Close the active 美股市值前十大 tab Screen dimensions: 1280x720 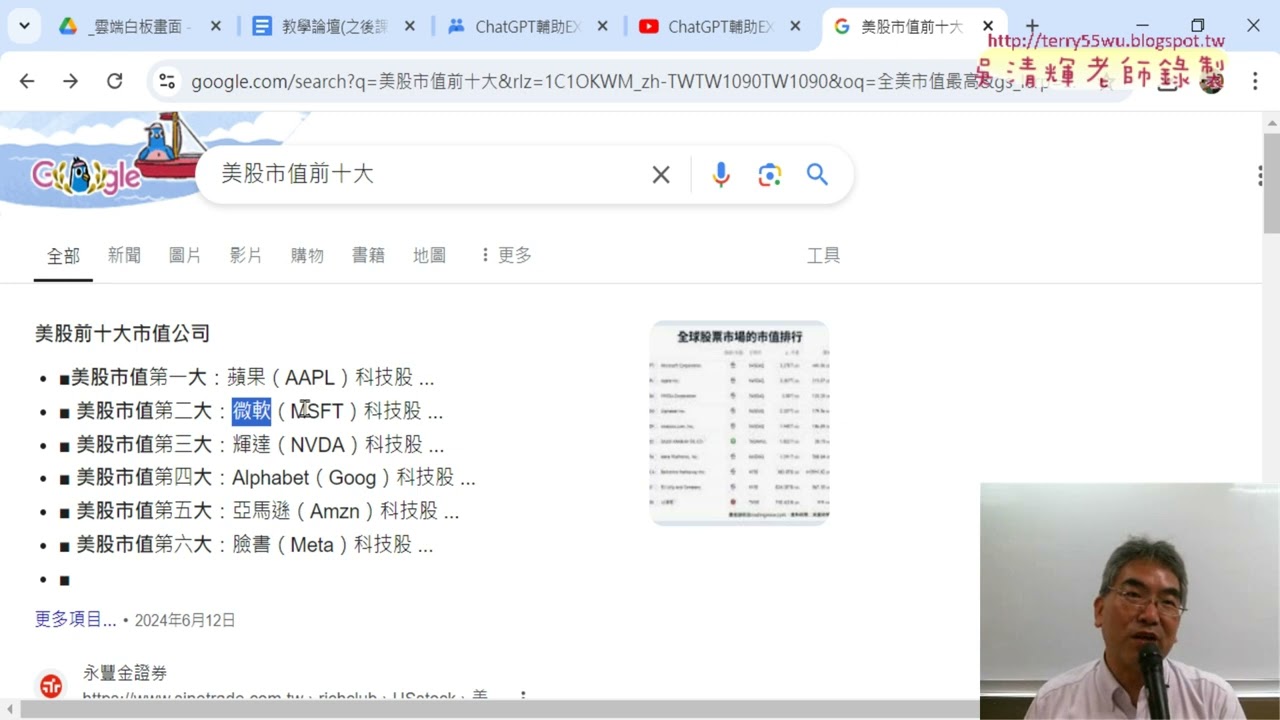tap(988, 27)
